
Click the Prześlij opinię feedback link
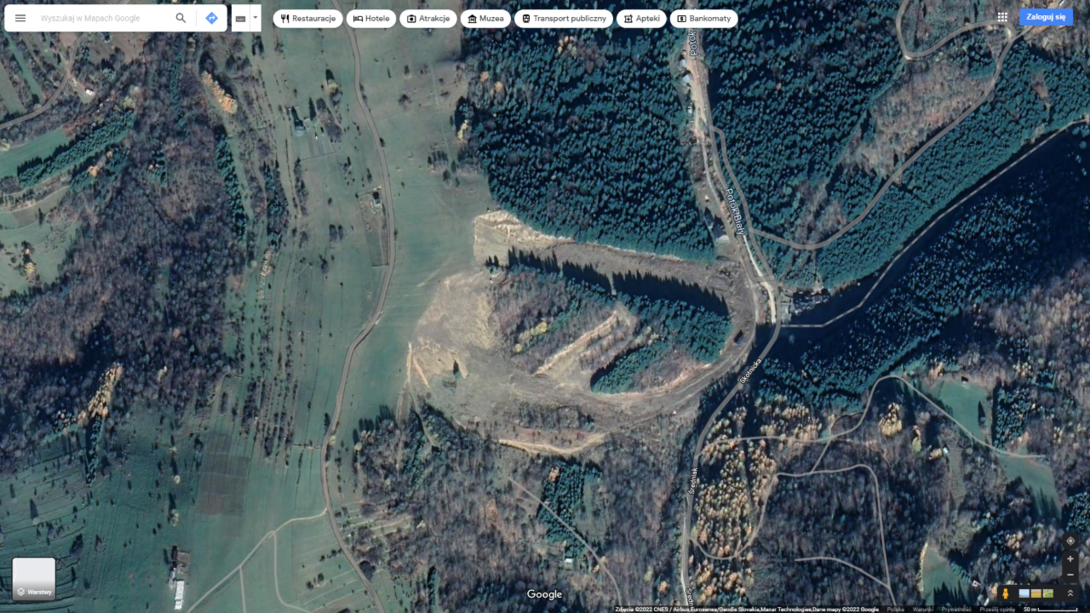[997, 610]
